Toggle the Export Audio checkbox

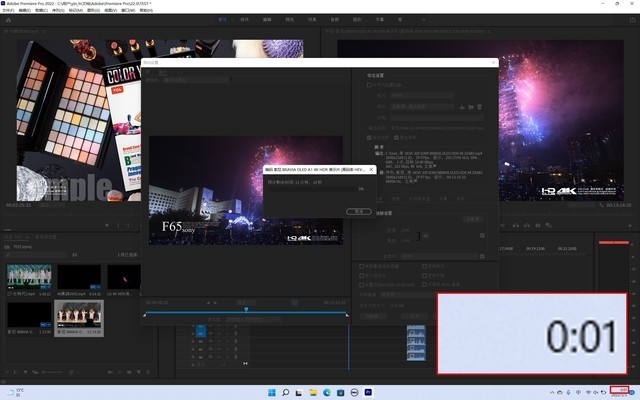click(397, 136)
